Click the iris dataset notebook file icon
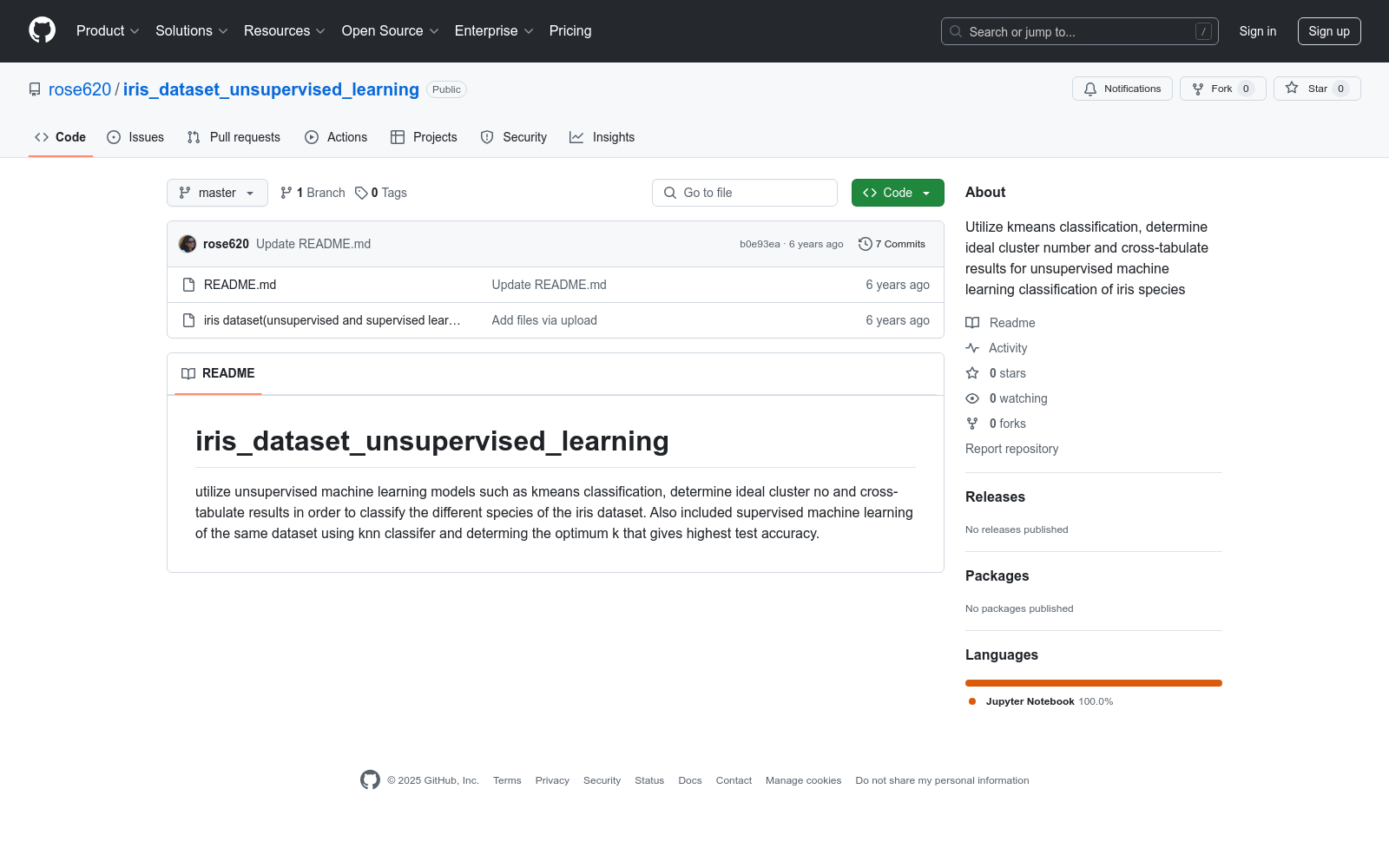Screen dimensions: 1389x868 [x=188, y=320]
